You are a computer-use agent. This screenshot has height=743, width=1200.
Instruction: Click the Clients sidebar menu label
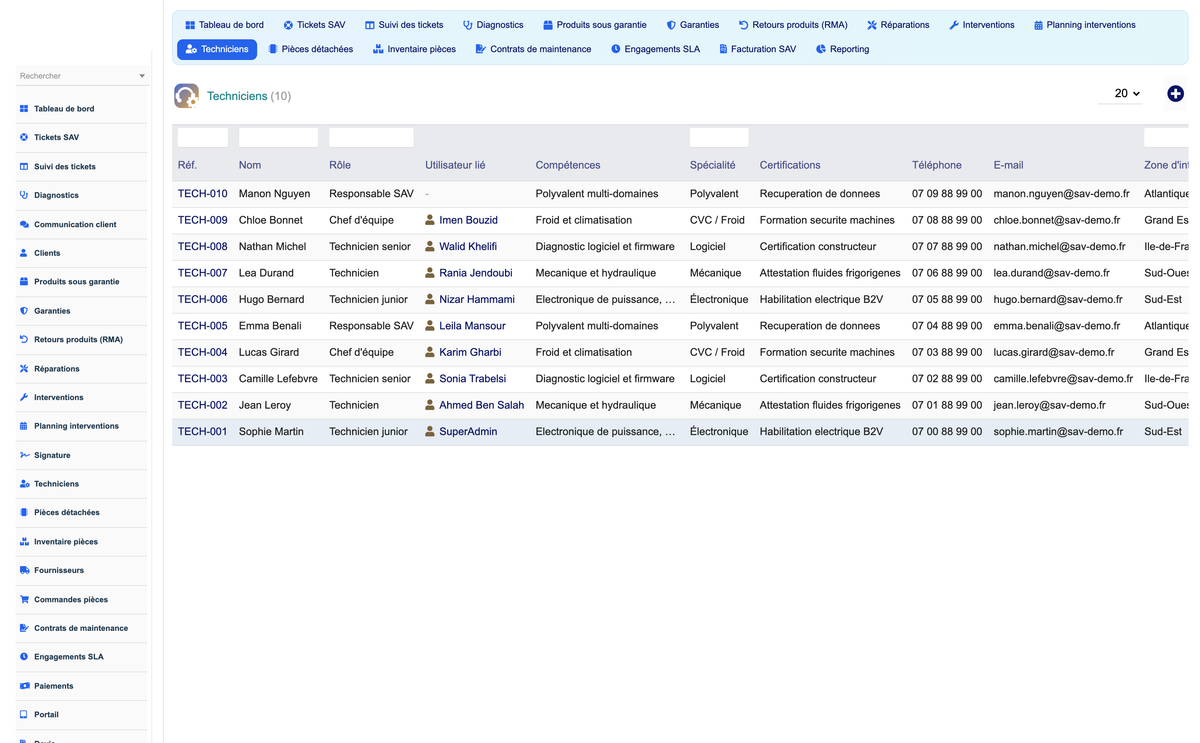click(x=47, y=253)
